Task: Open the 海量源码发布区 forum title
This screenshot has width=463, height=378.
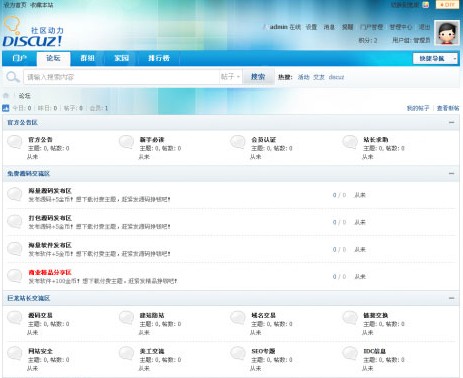Action: point(50,191)
